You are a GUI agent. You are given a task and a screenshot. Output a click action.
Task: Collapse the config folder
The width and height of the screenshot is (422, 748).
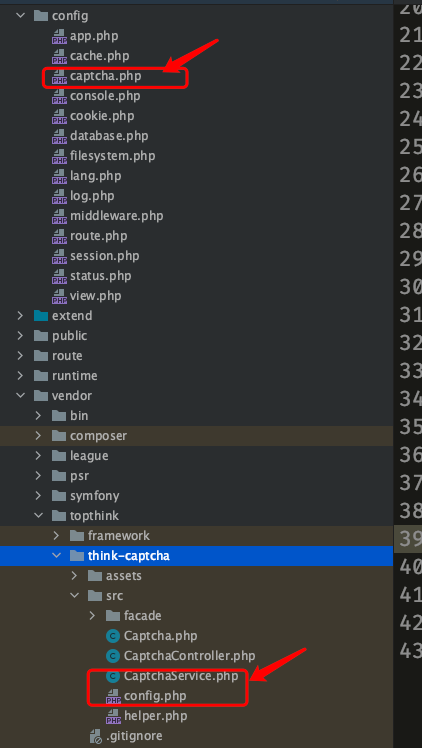click(20, 16)
